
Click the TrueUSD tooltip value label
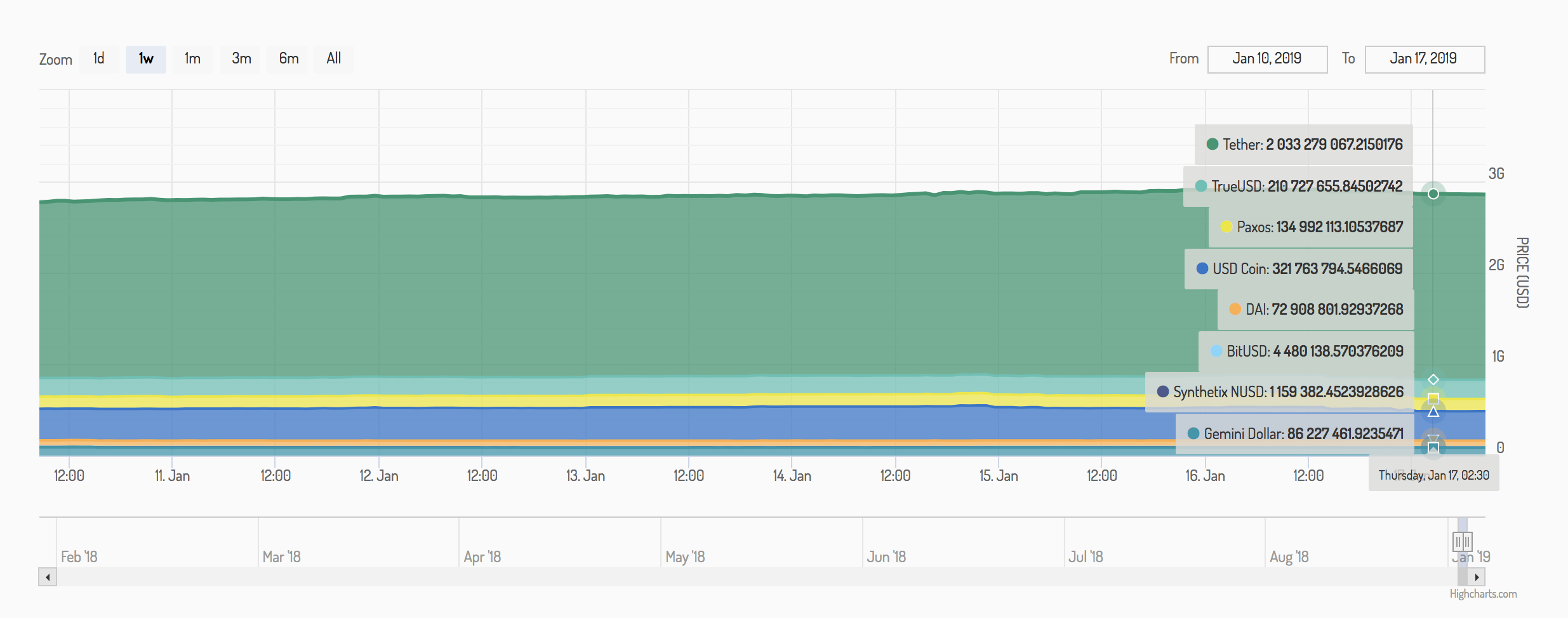tap(1298, 187)
